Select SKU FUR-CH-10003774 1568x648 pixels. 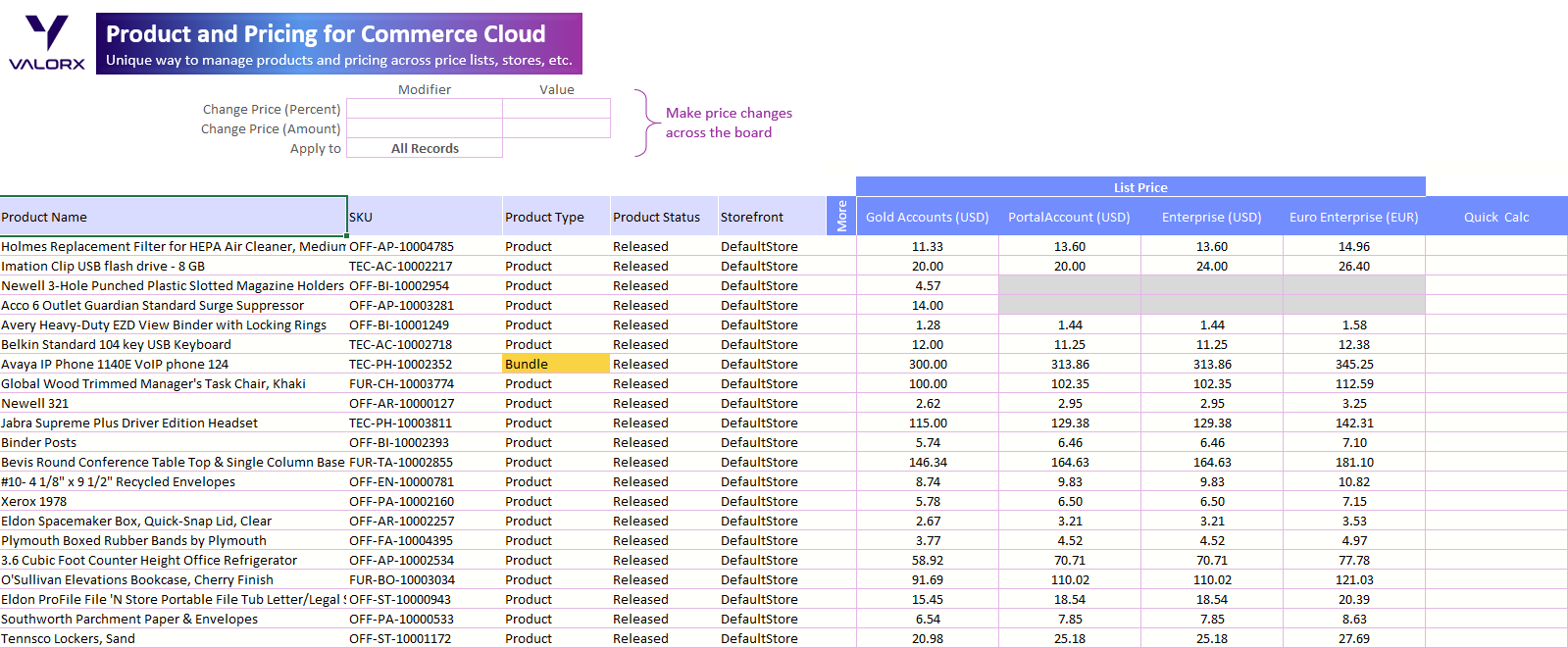point(426,383)
